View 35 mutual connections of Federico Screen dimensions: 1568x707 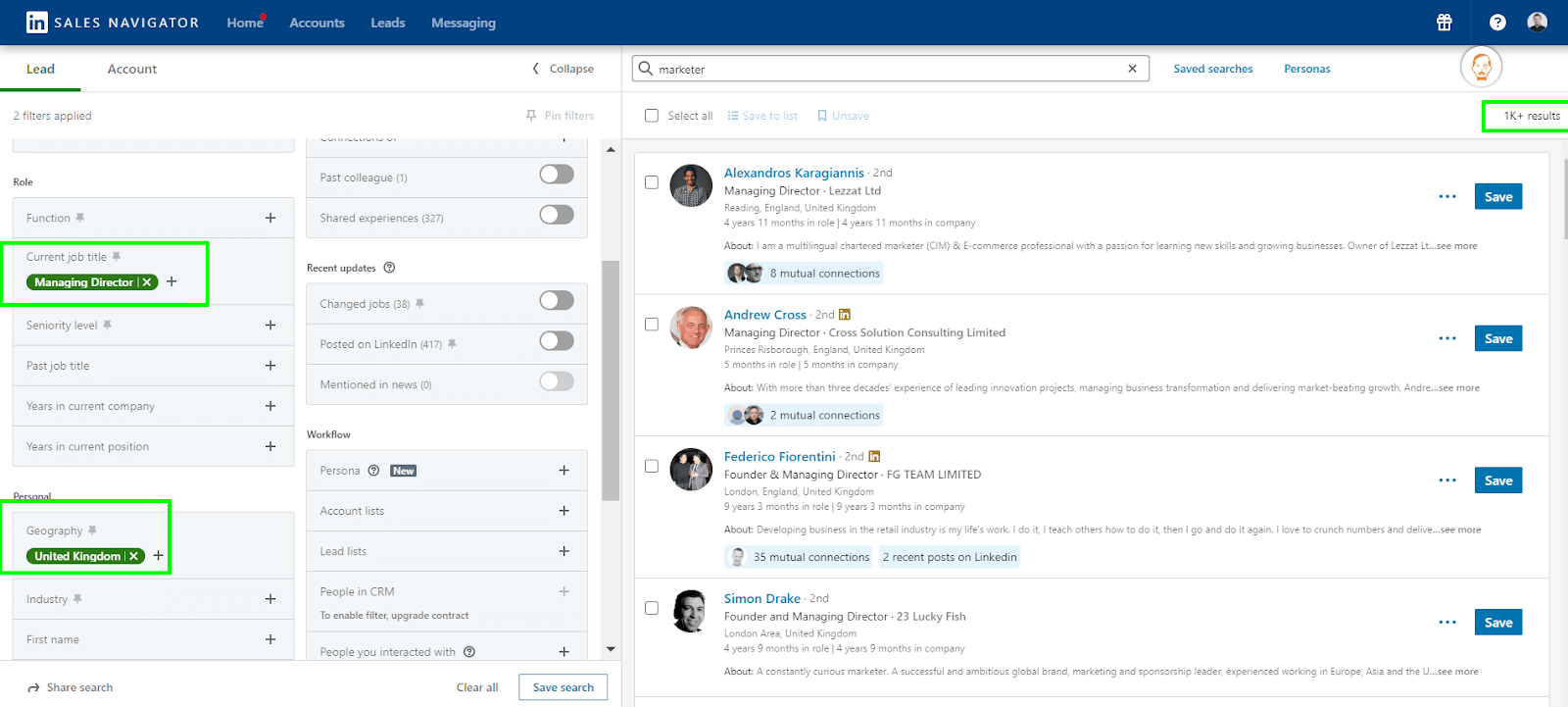point(801,557)
